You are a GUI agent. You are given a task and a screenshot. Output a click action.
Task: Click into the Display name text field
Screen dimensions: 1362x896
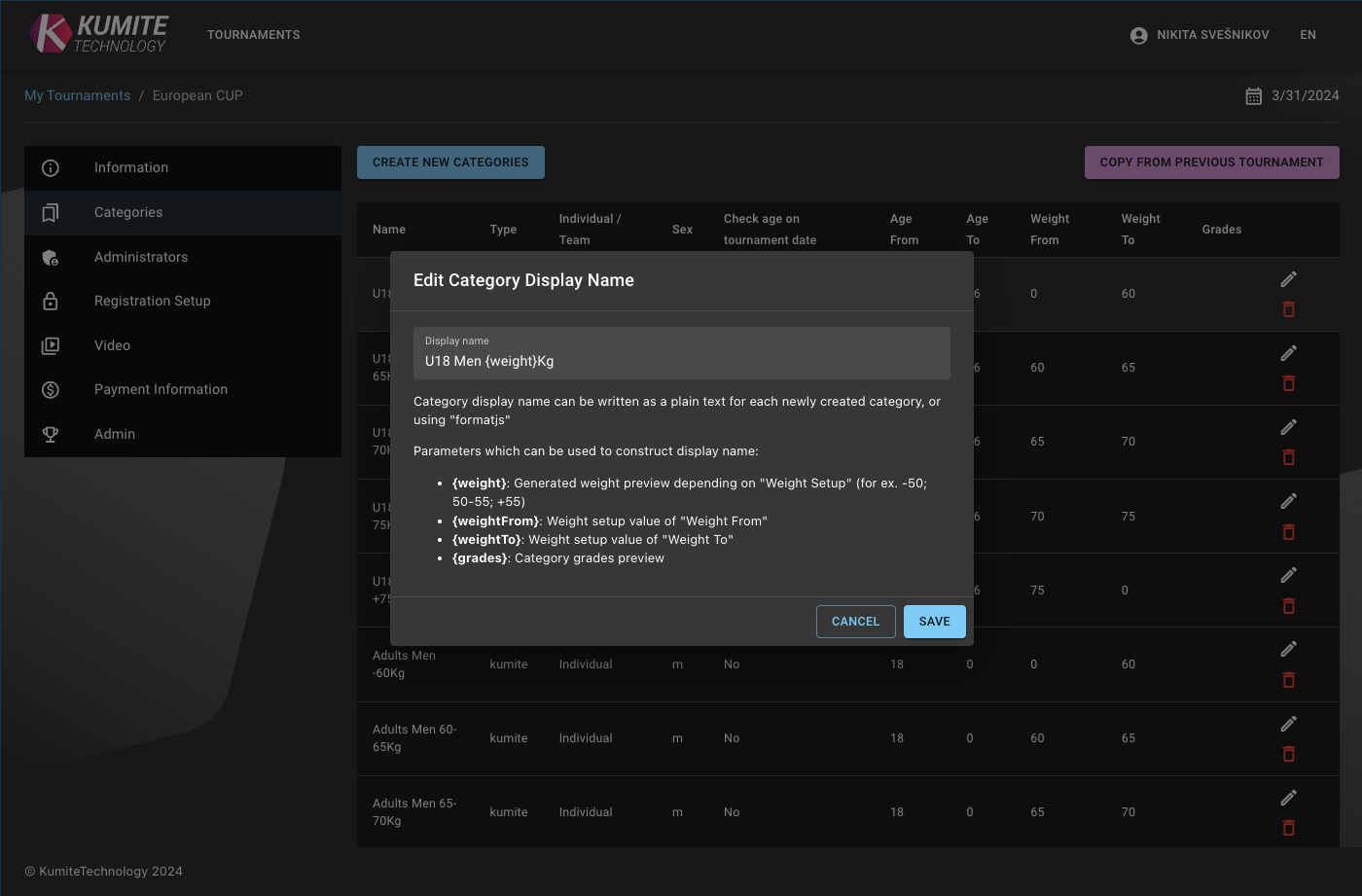681,361
